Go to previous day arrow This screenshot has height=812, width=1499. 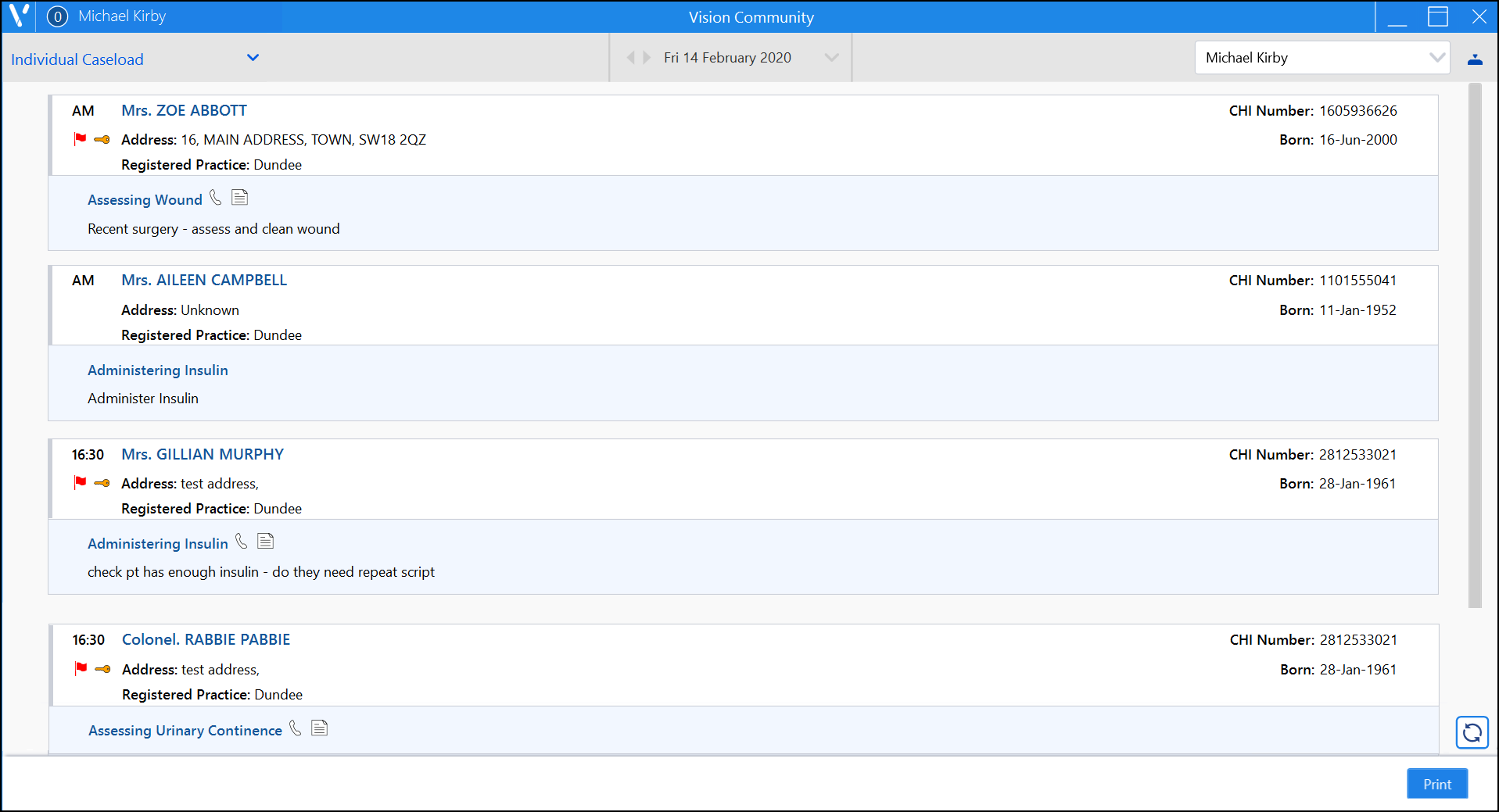coord(630,57)
